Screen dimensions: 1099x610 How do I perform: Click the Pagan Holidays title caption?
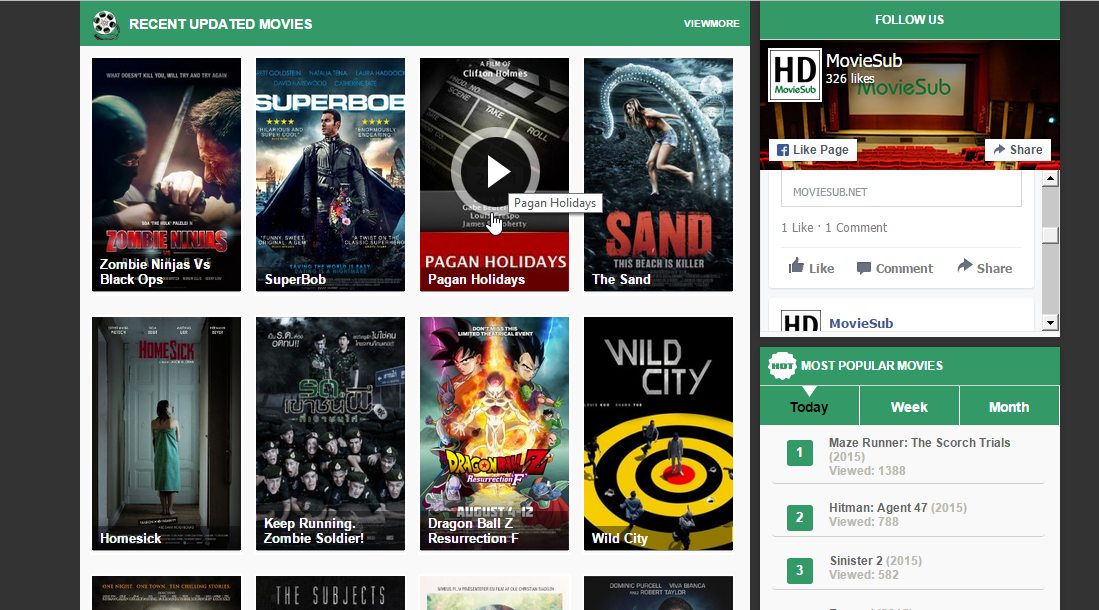[476, 279]
